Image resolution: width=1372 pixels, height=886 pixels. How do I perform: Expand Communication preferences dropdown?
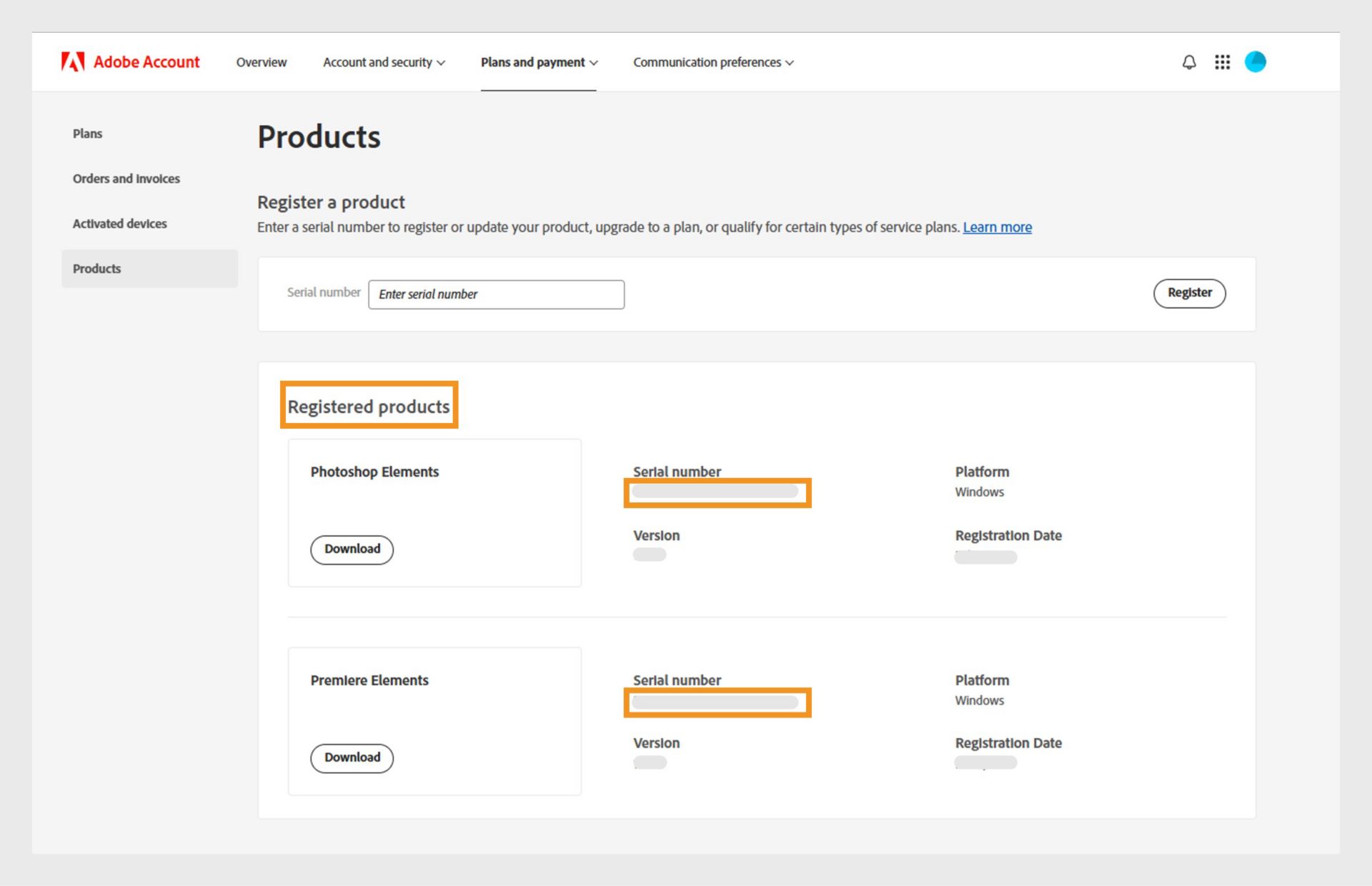(712, 62)
